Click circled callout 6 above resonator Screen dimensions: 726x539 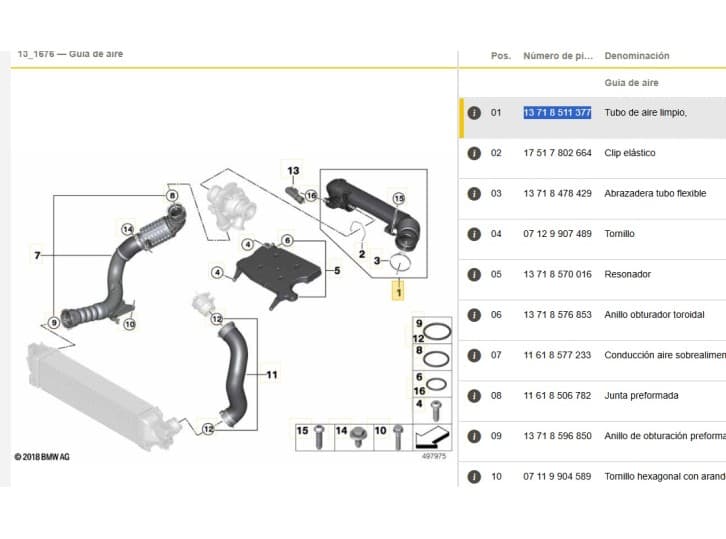coord(288,240)
